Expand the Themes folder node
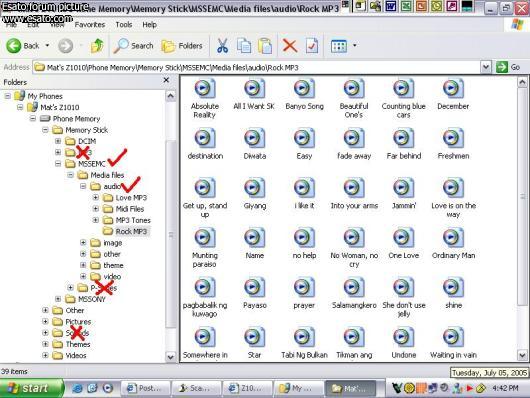The width and height of the screenshot is (530, 398). tap(45, 344)
